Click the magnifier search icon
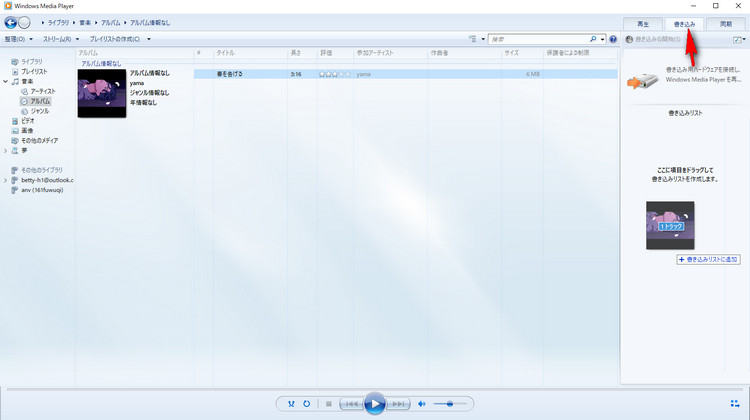The width and height of the screenshot is (750, 420). 593,39
